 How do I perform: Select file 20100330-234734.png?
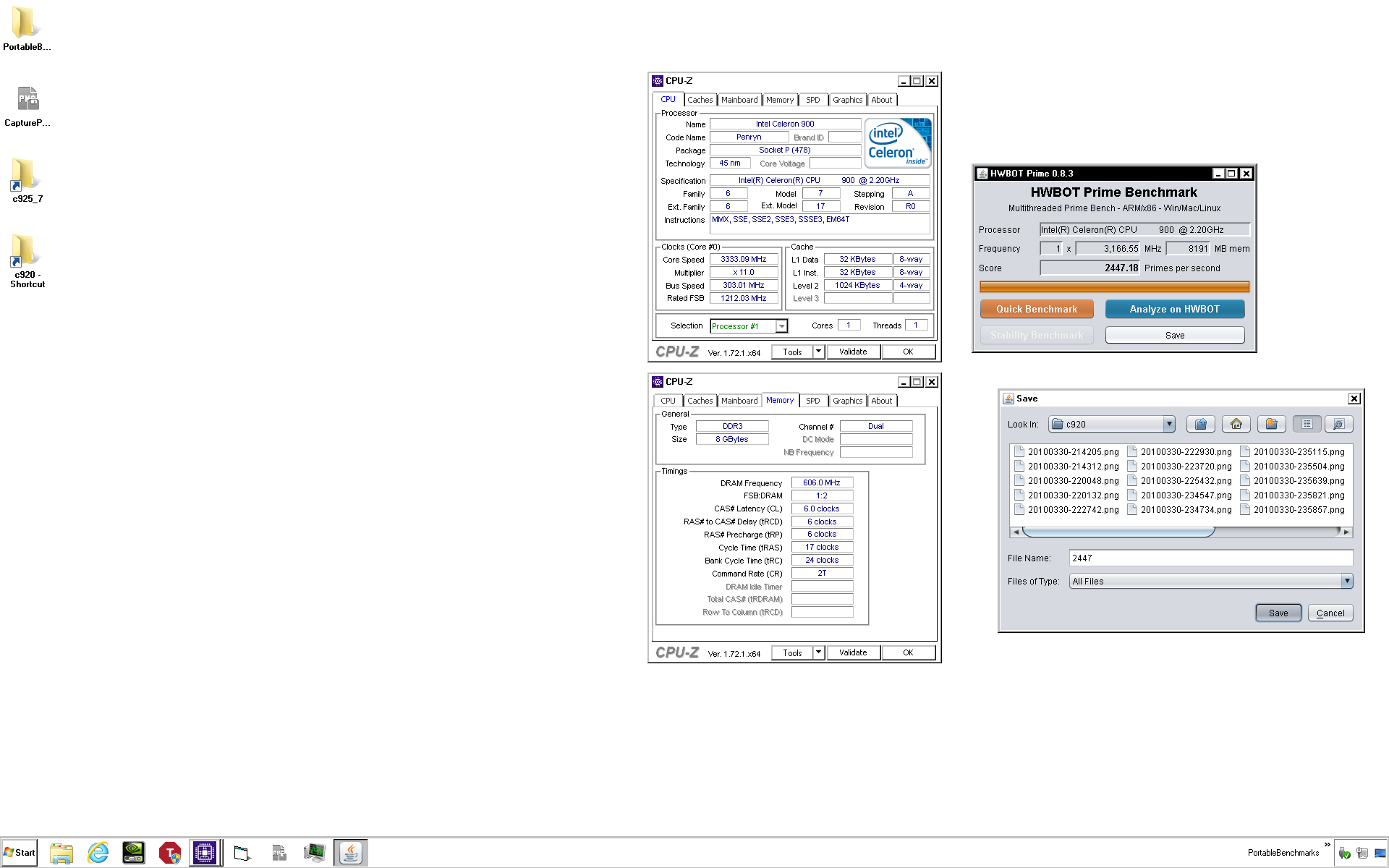coord(1179,510)
